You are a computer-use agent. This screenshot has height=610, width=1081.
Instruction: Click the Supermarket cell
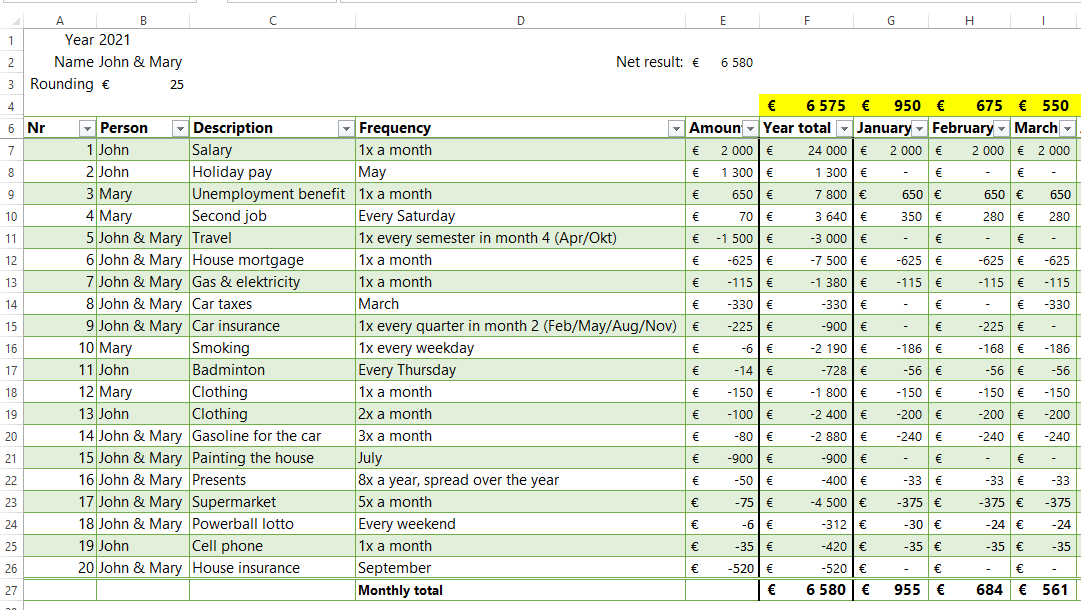coord(272,502)
